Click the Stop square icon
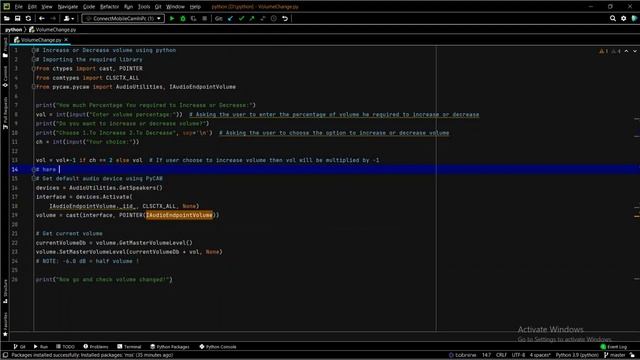The width and height of the screenshot is (640, 360). [x=204, y=18]
